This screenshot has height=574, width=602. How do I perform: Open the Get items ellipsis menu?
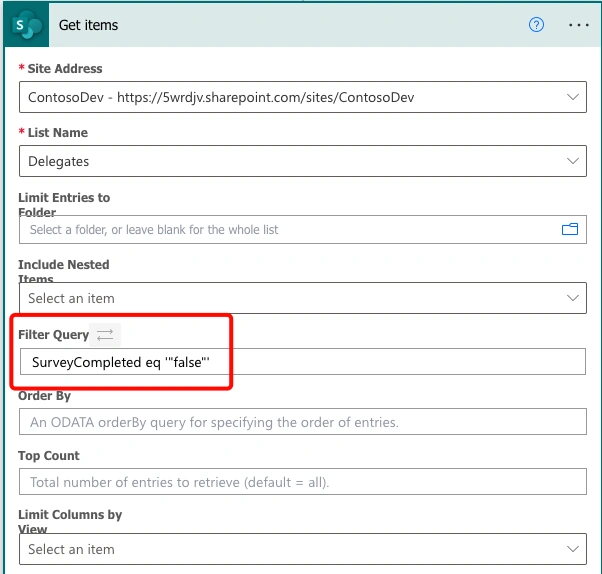click(579, 25)
